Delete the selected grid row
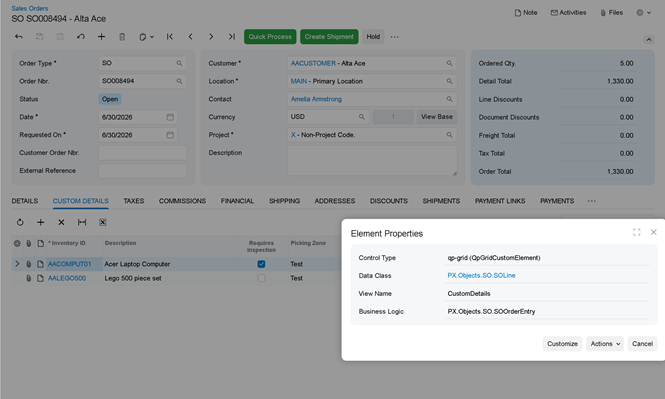The height and width of the screenshot is (399, 665). [61, 222]
